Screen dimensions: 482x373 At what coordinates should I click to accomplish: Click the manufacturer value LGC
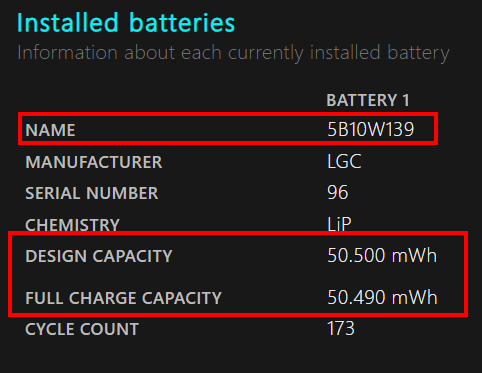click(x=344, y=161)
